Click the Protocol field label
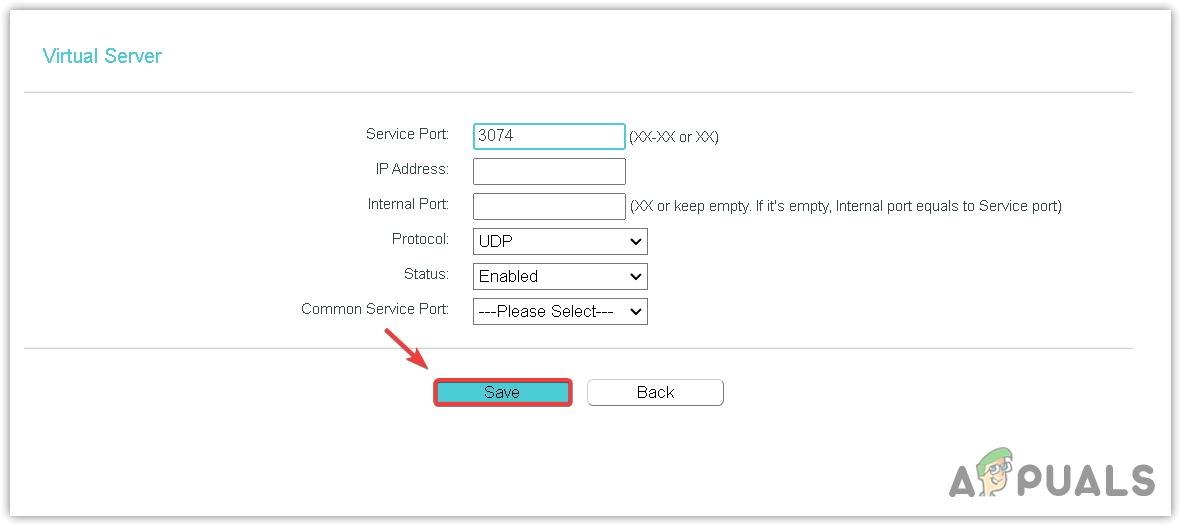 click(x=420, y=239)
